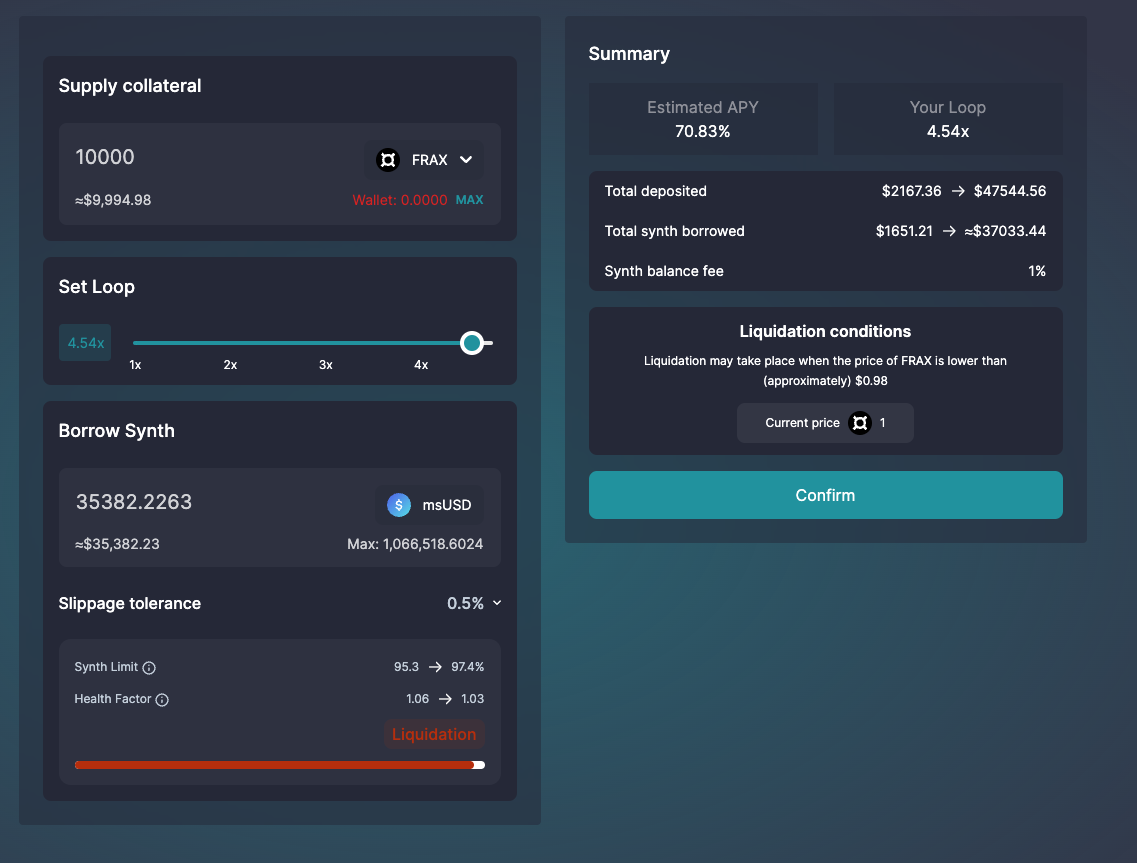Click the FRAX icon beside Current price
The width and height of the screenshot is (1137, 863).
click(x=860, y=423)
